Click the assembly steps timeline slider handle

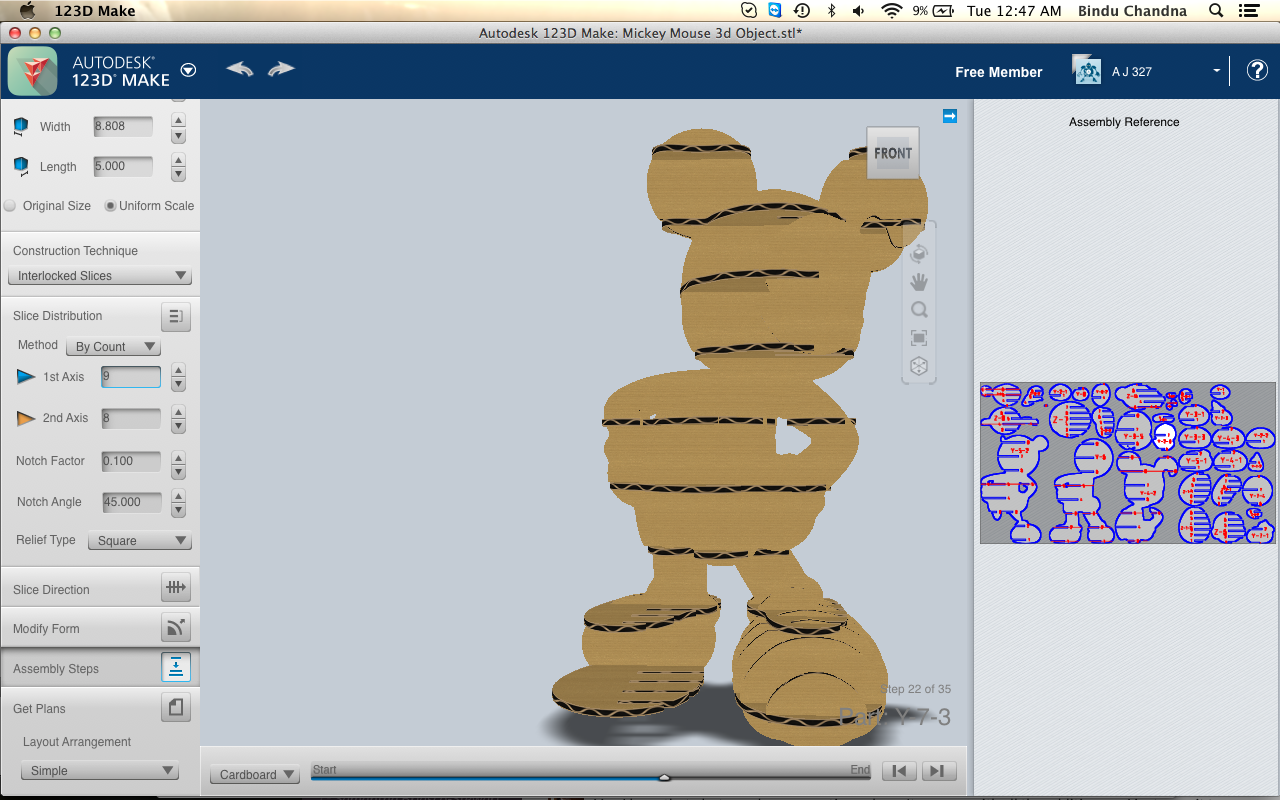(663, 776)
